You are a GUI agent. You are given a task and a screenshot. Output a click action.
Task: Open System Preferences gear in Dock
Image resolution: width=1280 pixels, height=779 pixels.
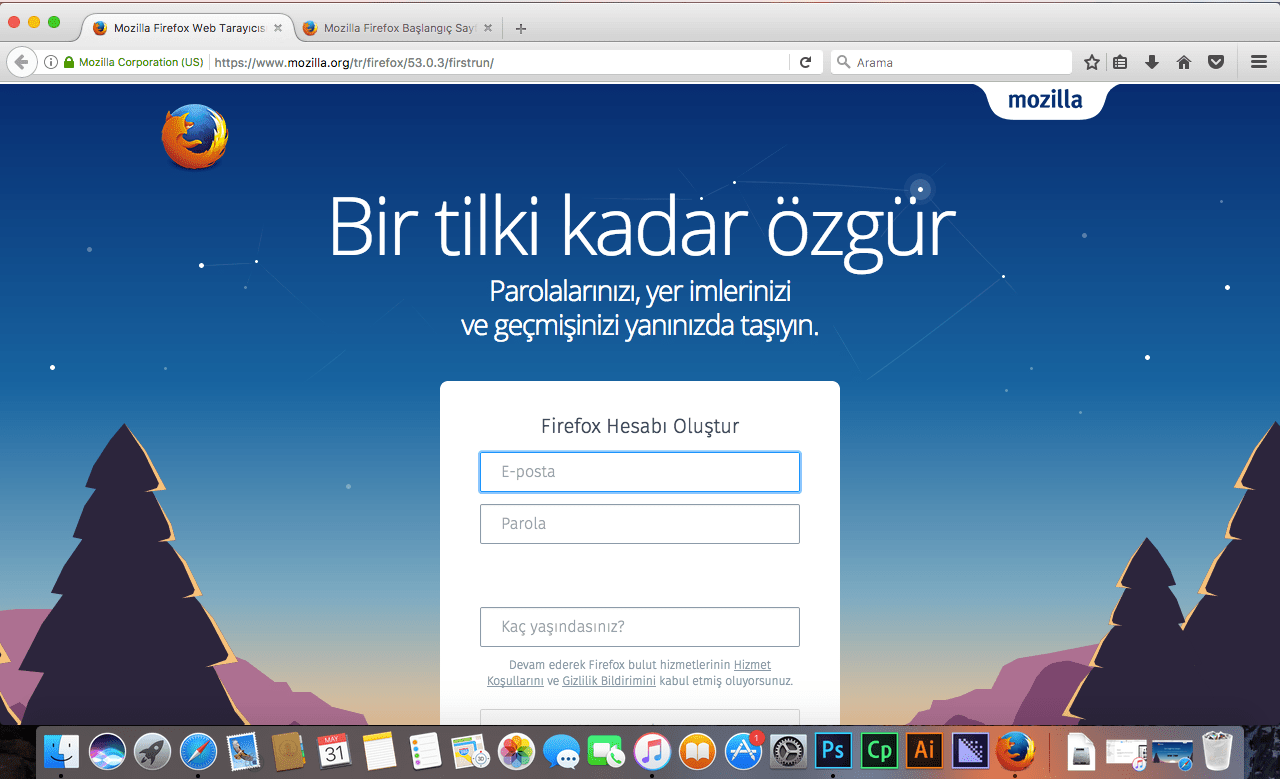[789, 751]
